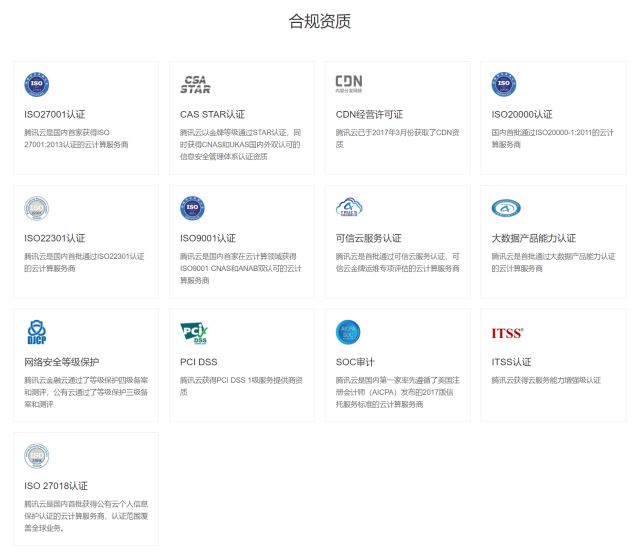Click the PCI DSS logo icon
The width and height of the screenshot is (640, 558).
[194, 333]
